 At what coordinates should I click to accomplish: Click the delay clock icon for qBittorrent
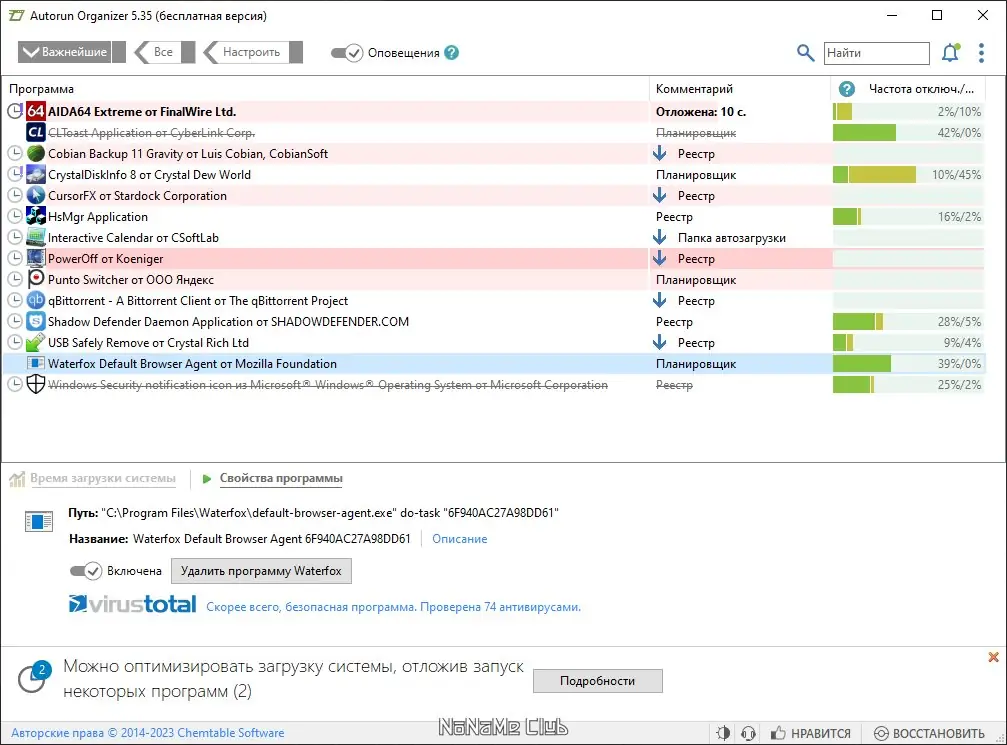tap(15, 301)
